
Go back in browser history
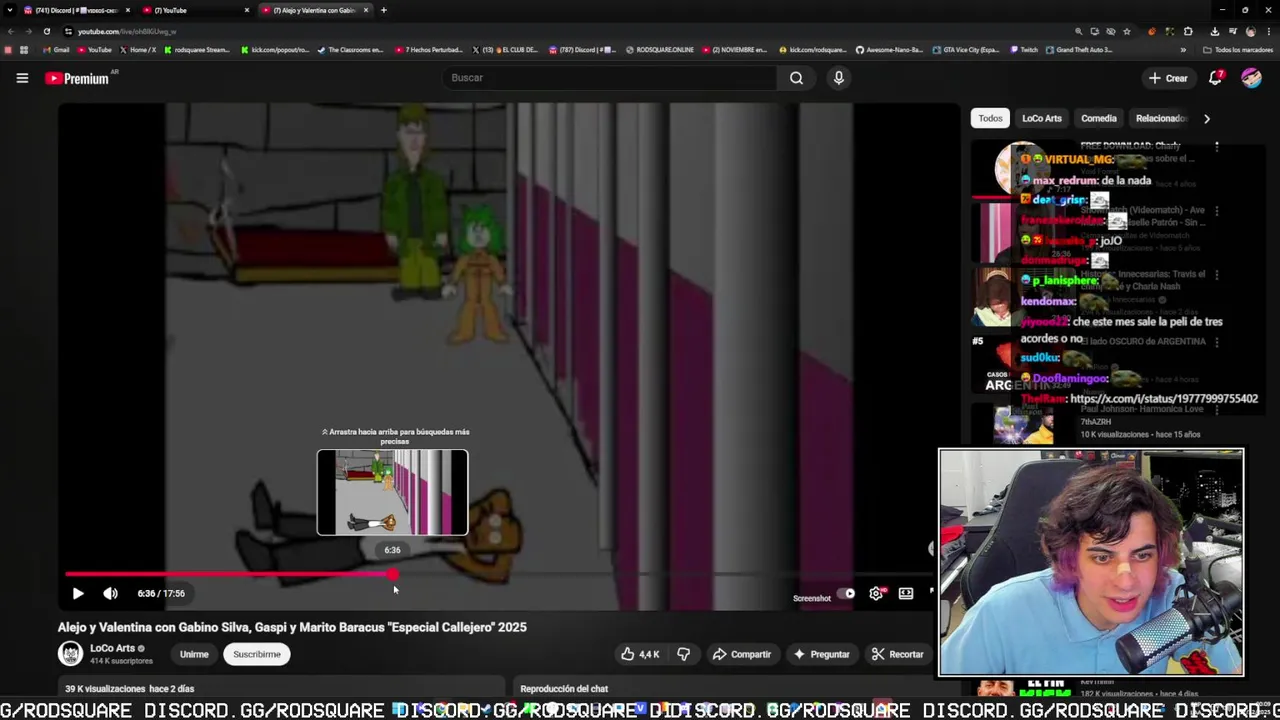(11, 31)
